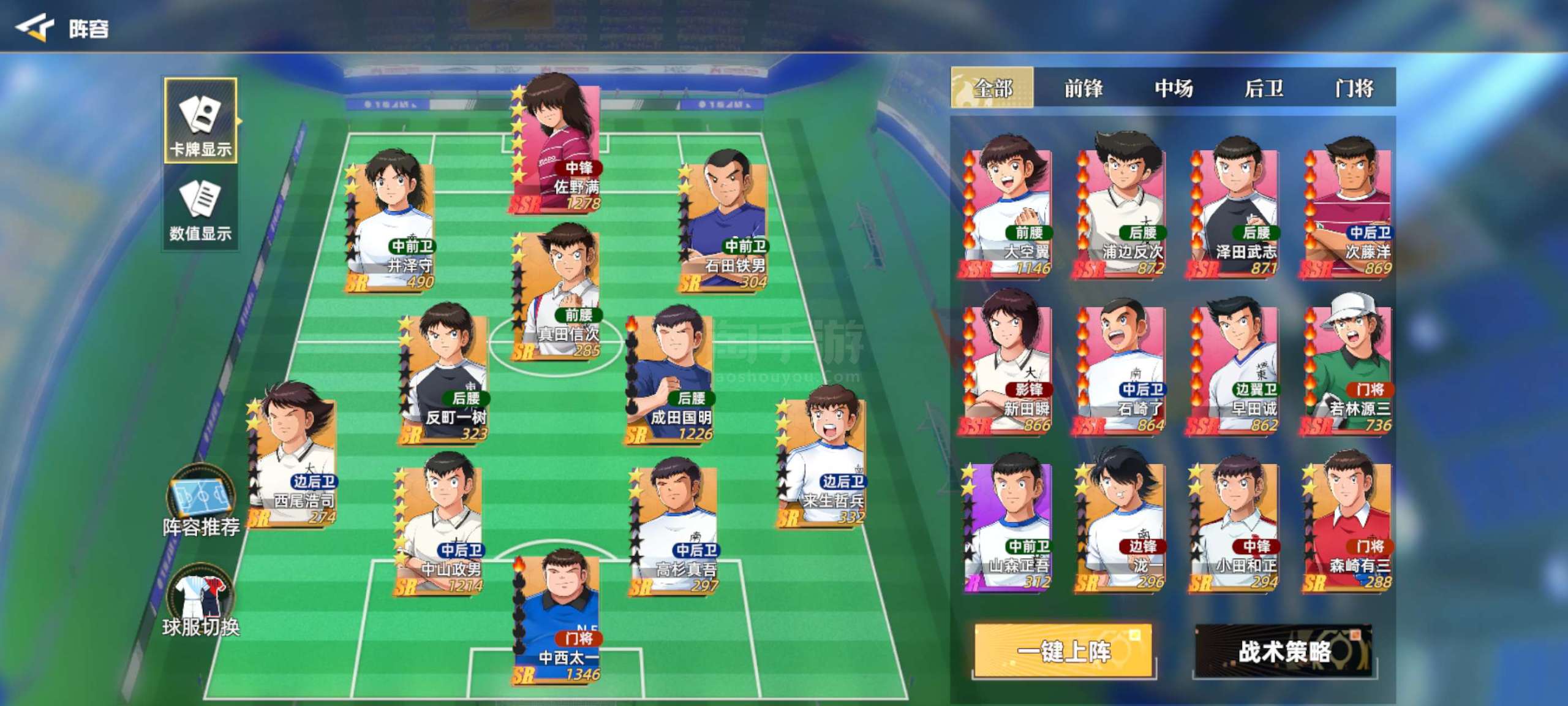
Task: Choose the 若林源三 goalkeeper card
Action: point(1347,365)
